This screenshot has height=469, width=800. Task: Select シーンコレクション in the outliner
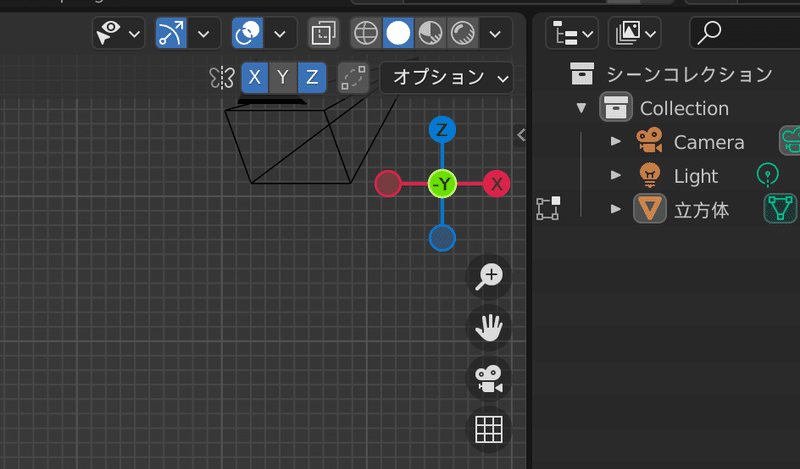click(689, 75)
